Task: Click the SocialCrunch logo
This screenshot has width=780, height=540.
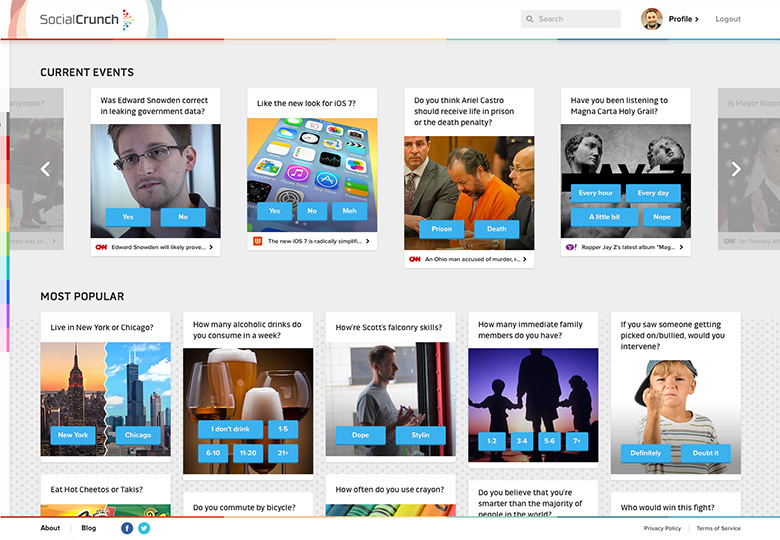Action: pyautogui.click(x=87, y=20)
